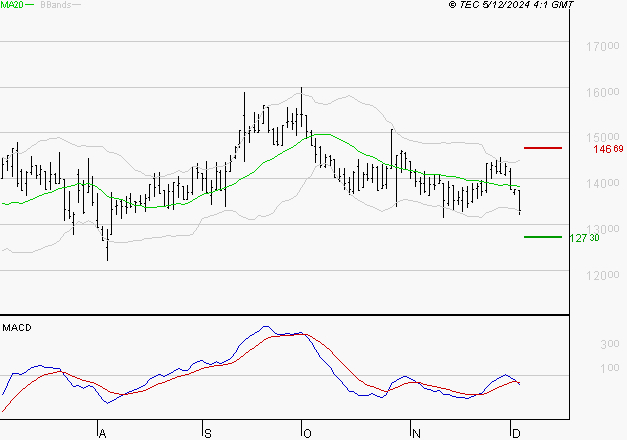Click the MA20 legend label
627x440 pixels.
(x=13, y=5)
